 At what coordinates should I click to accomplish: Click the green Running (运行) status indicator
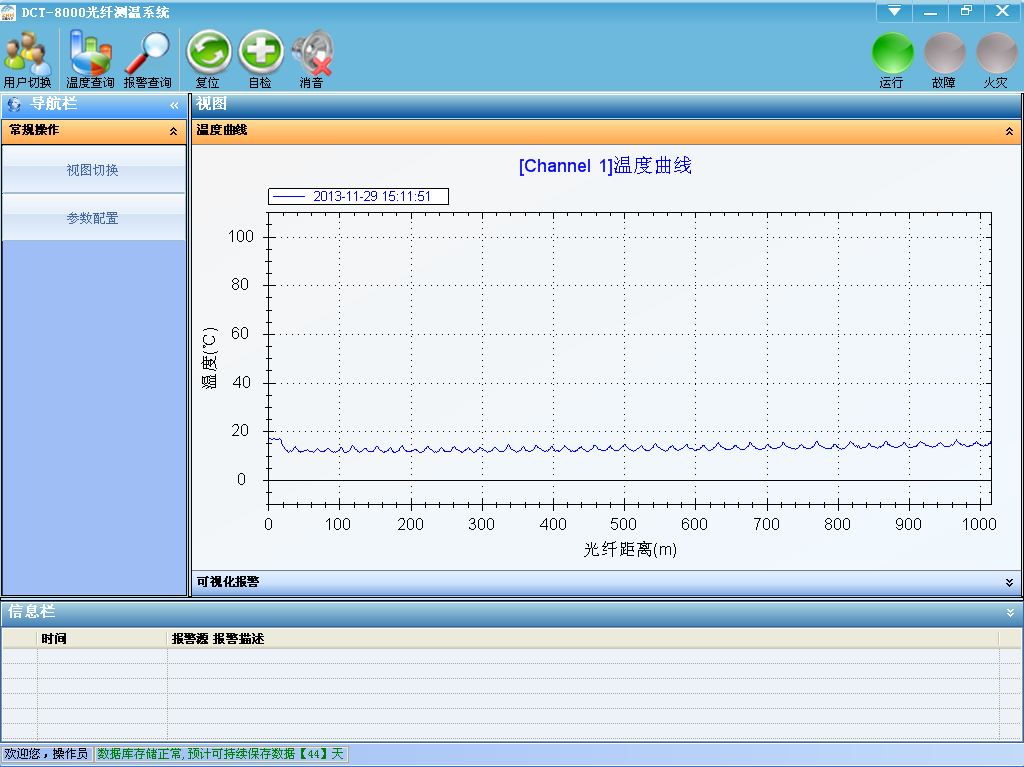[x=892, y=56]
